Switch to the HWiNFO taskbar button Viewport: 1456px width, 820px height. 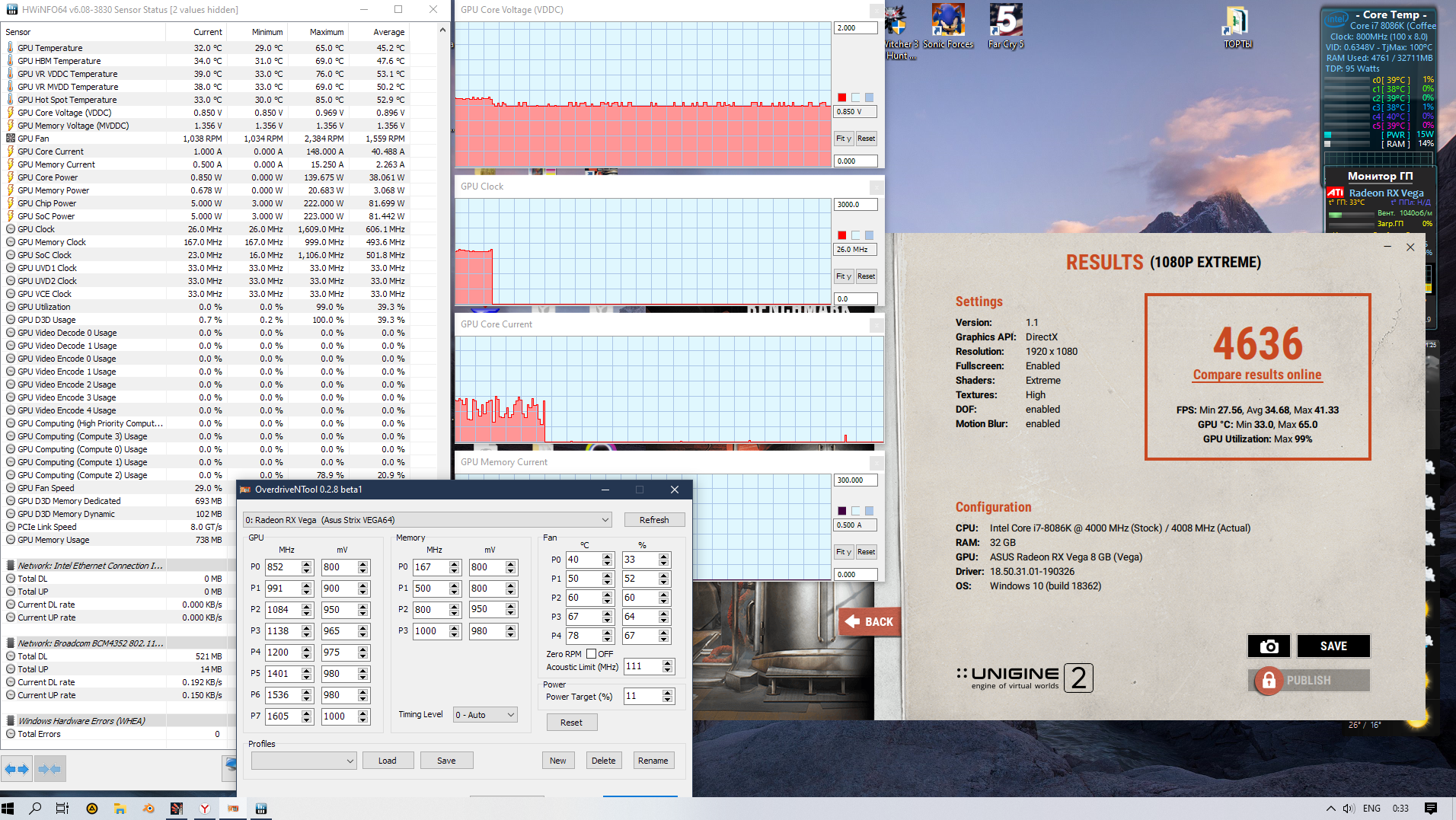click(261, 809)
